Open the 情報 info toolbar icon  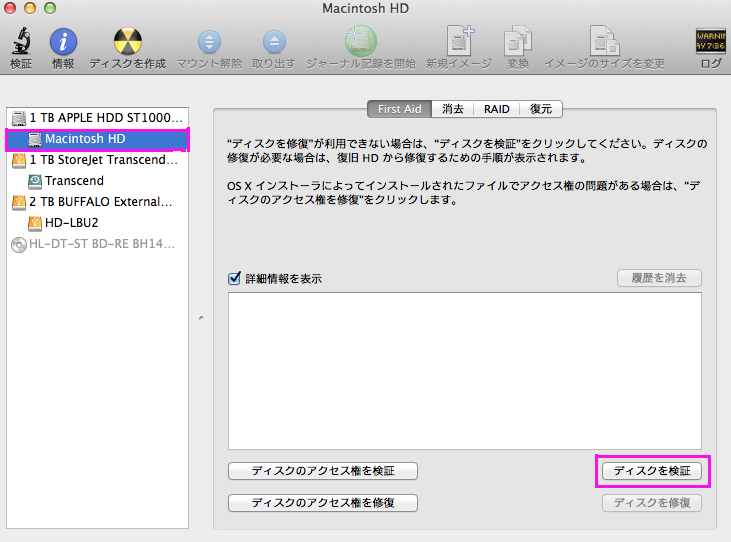(x=63, y=41)
